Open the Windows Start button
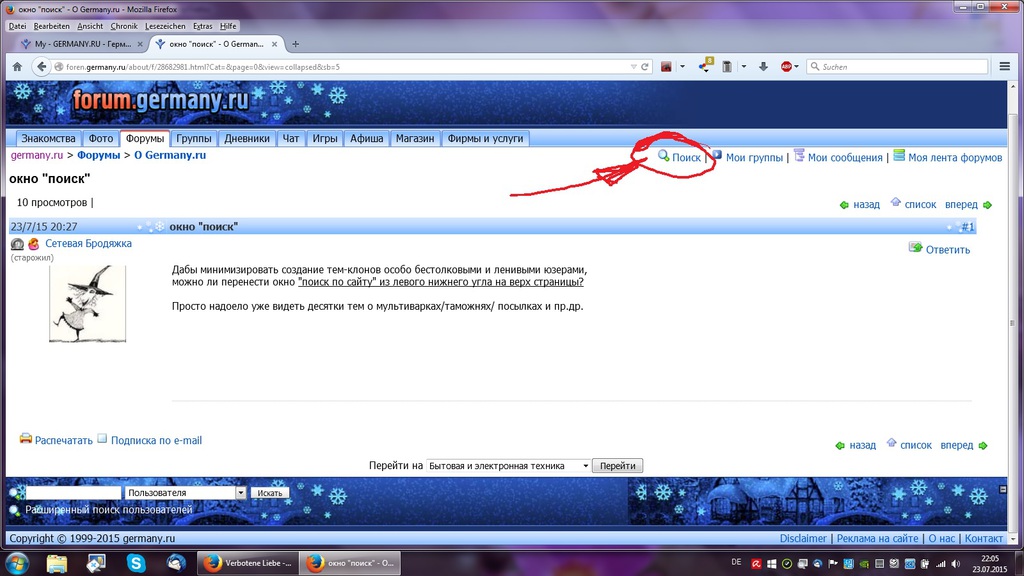Screen dimensions: 1024x576 (17, 563)
